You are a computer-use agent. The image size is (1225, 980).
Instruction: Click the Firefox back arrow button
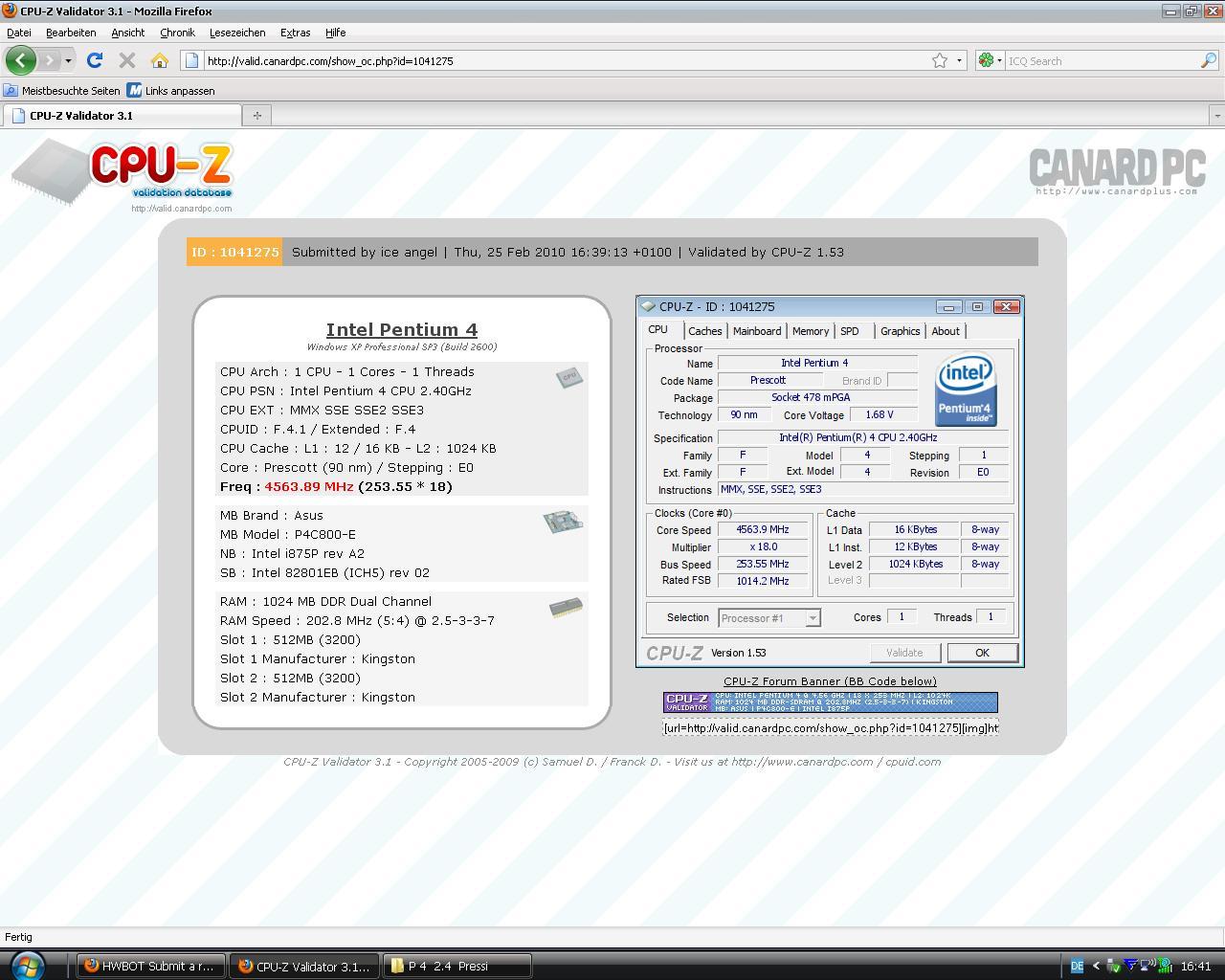pyautogui.click(x=20, y=60)
